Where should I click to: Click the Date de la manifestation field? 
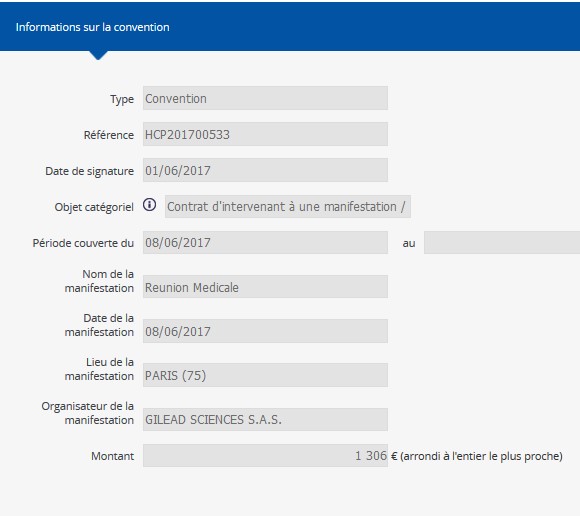click(x=265, y=331)
